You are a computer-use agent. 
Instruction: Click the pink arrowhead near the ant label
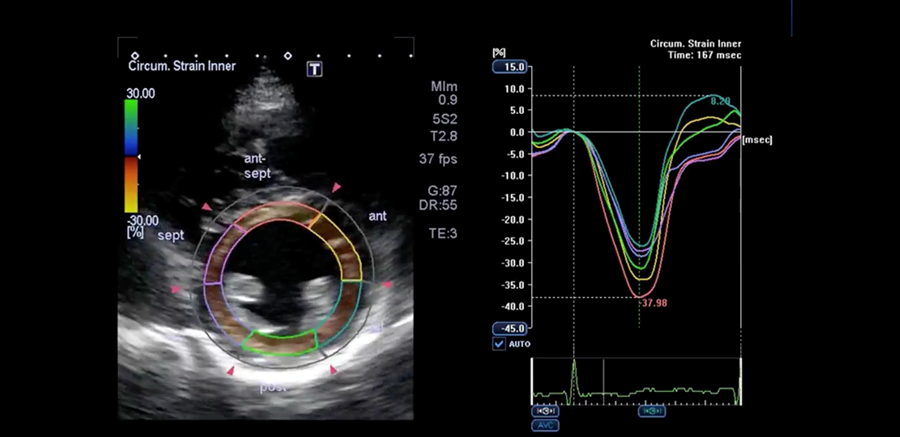pos(337,187)
